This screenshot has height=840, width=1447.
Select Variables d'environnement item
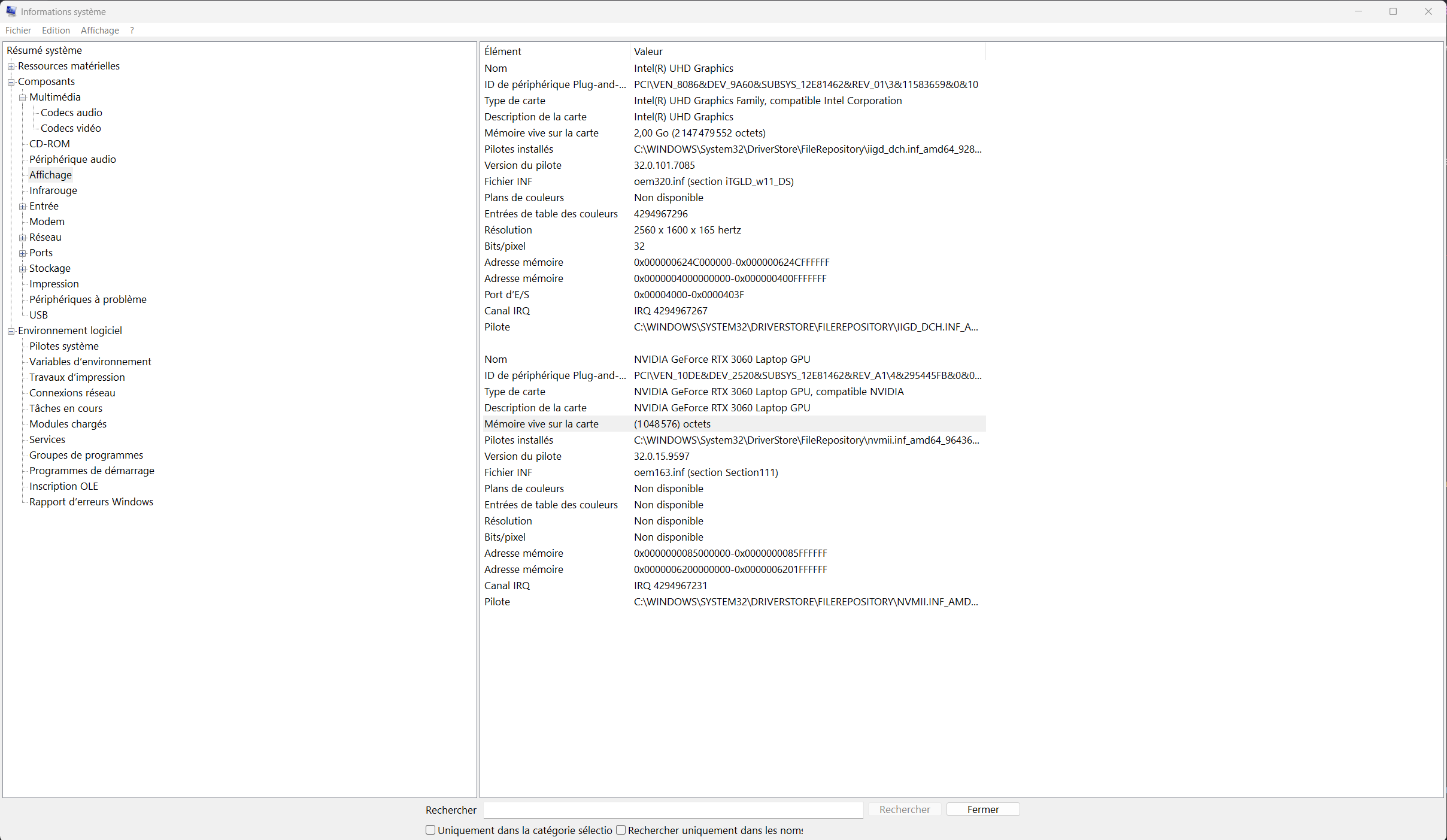[x=90, y=362]
